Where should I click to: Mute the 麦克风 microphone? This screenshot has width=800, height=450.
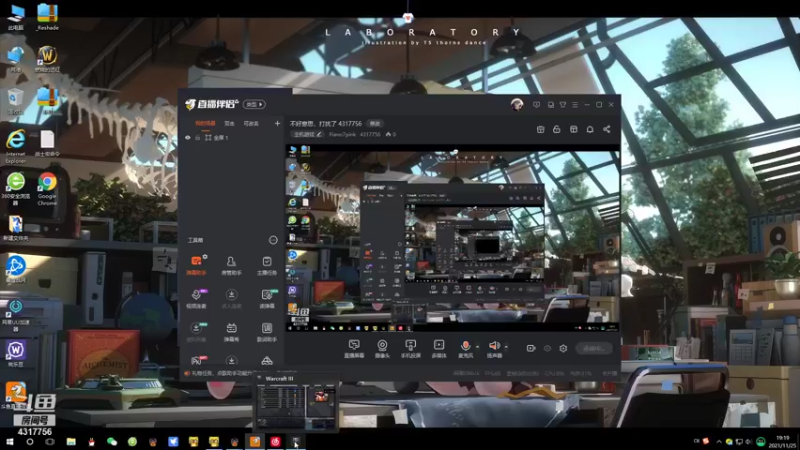click(465, 348)
